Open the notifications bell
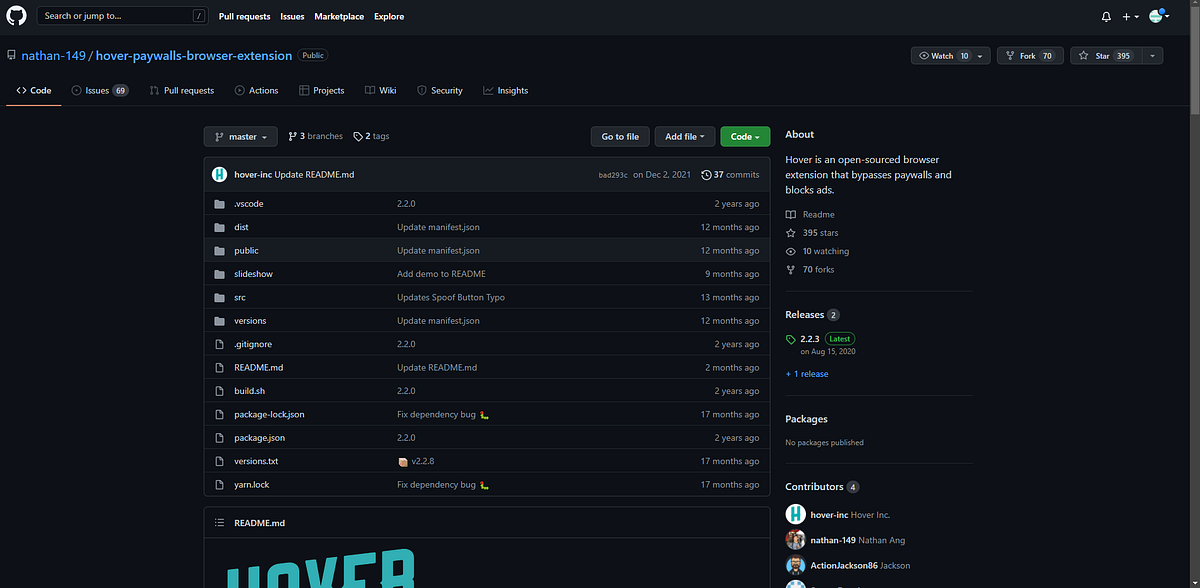Image resolution: width=1200 pixels, height=588 pixels. tap(1105, 16)
